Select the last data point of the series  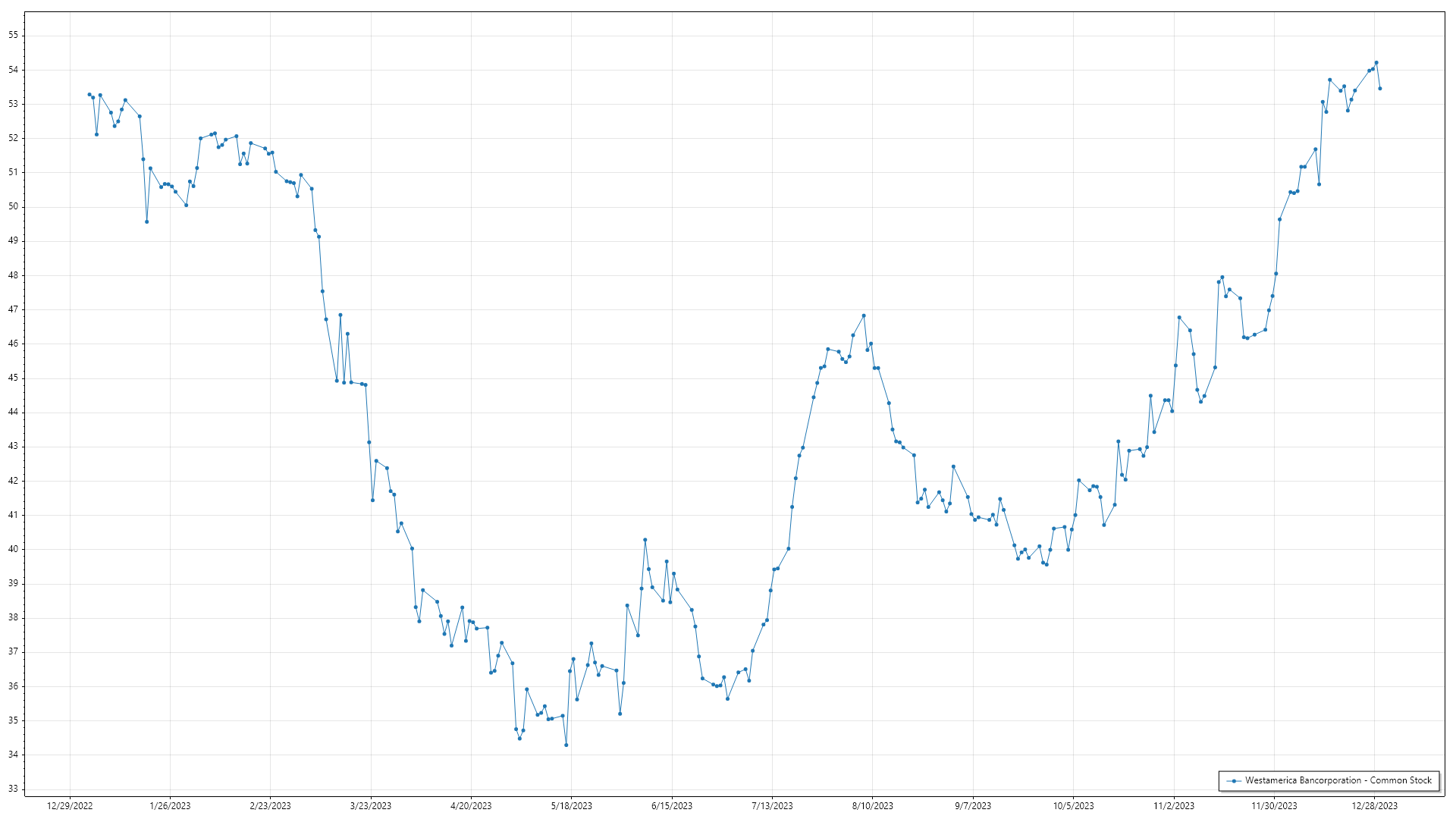point(1380,89)
